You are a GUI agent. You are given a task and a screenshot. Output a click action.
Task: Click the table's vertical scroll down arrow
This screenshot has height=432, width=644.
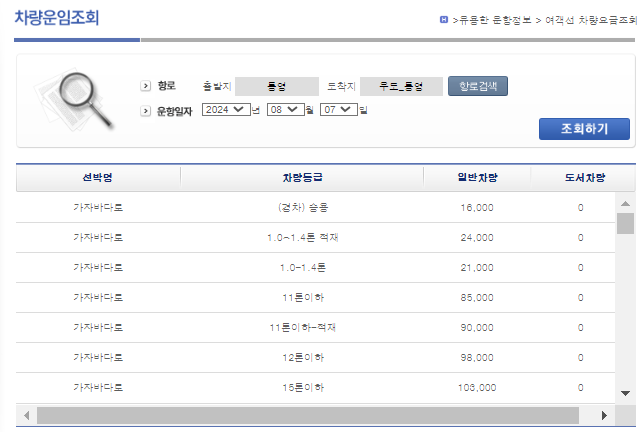click(x=625, y=393)
